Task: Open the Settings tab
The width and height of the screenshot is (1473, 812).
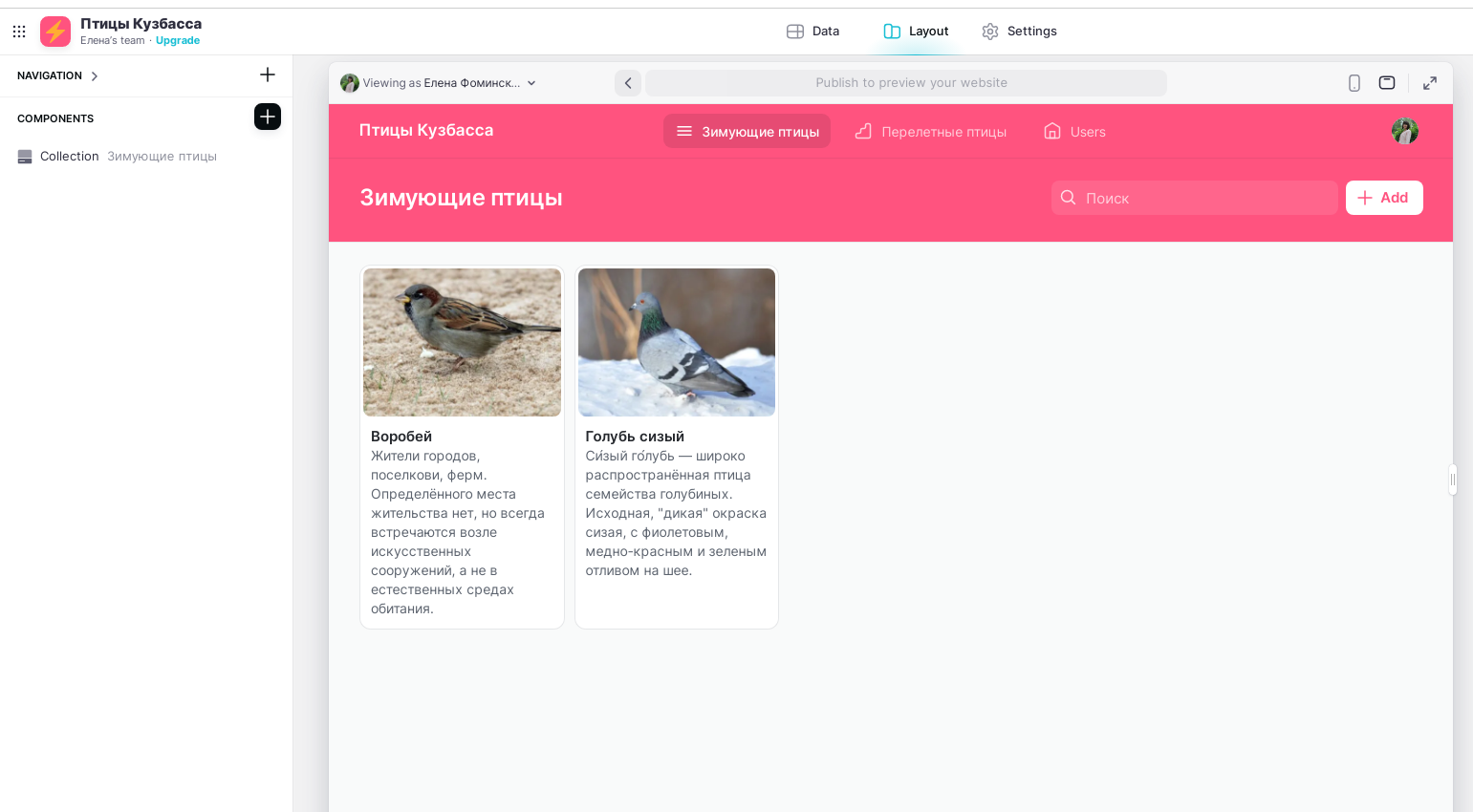Action: 1020,32
